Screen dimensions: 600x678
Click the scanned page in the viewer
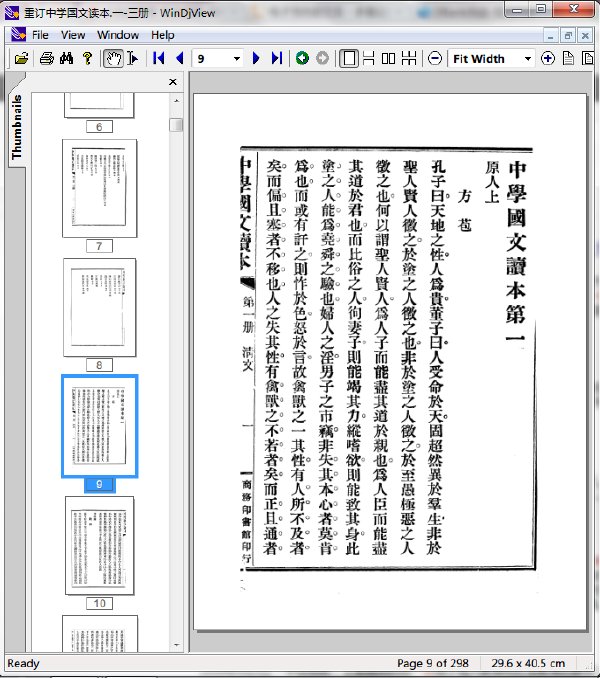click(390, 361)
